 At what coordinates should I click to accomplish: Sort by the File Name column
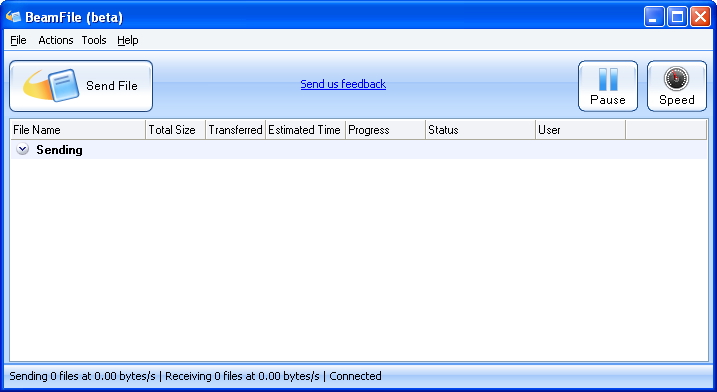78,130
